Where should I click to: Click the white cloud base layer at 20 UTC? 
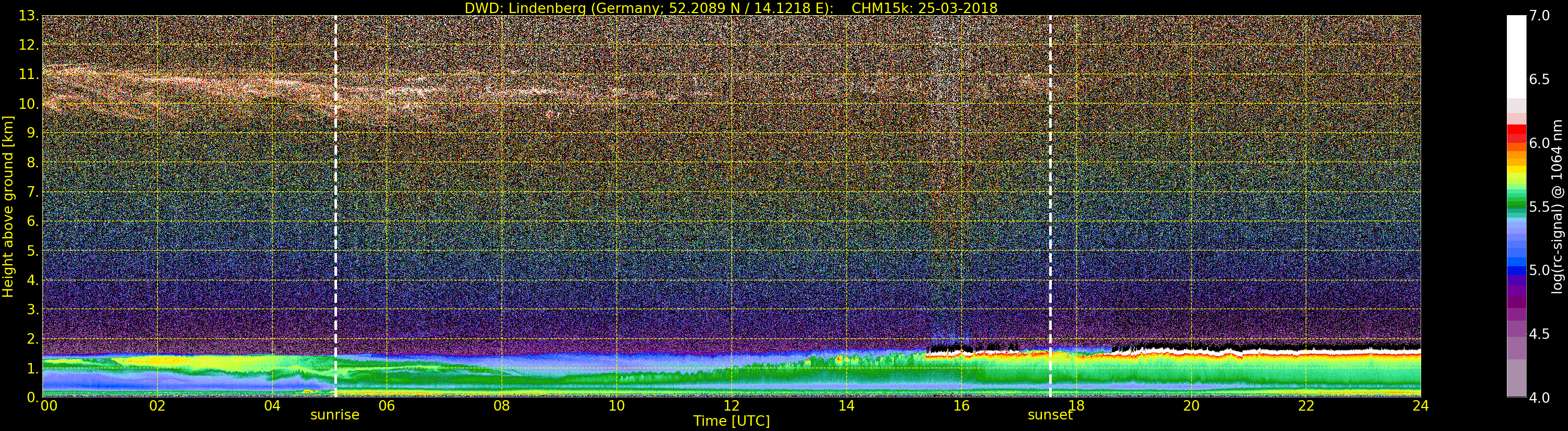coord(1191,351)
